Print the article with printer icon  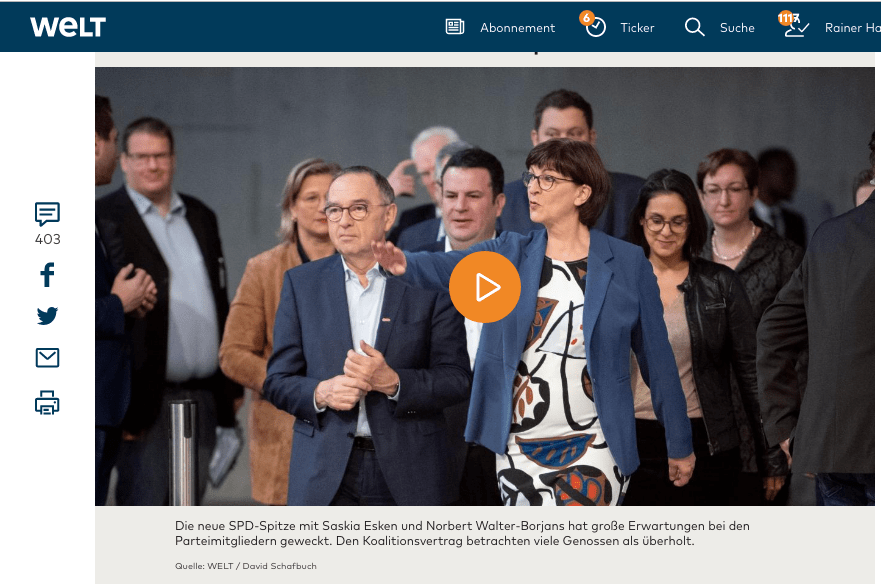(47, 403)
